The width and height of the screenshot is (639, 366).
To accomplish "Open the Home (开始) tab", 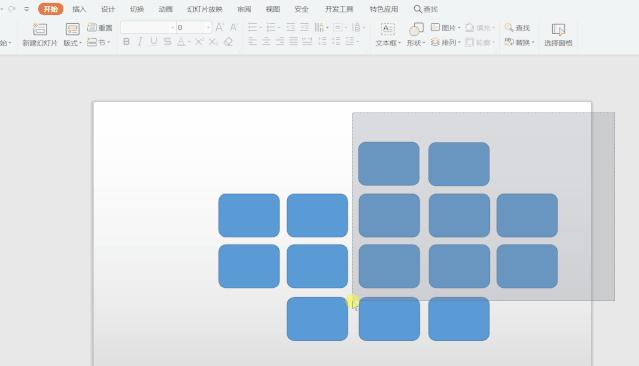I will click(51, 9).
